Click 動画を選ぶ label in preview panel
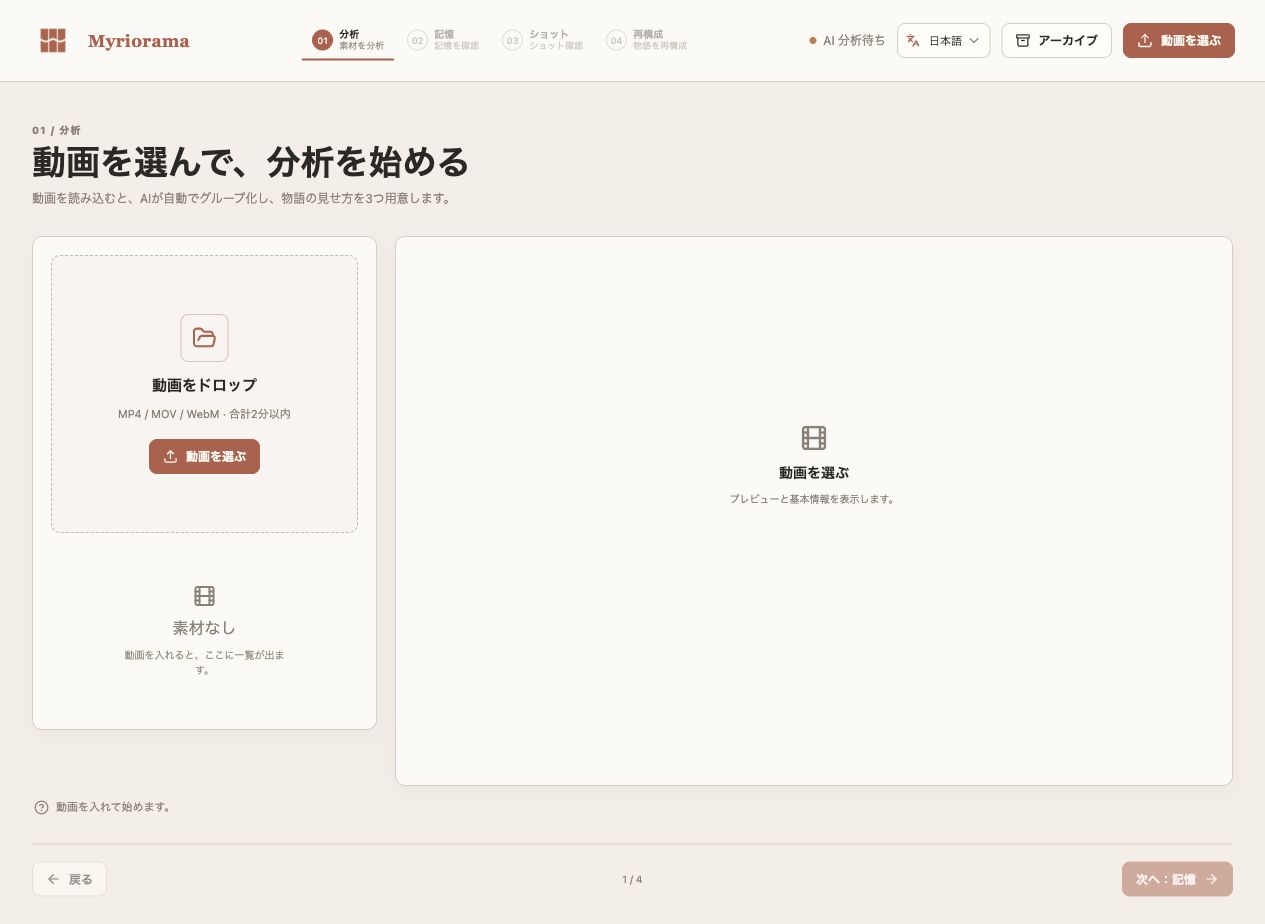This screenshot has height=924, width=1265. (x=814, y=473)
